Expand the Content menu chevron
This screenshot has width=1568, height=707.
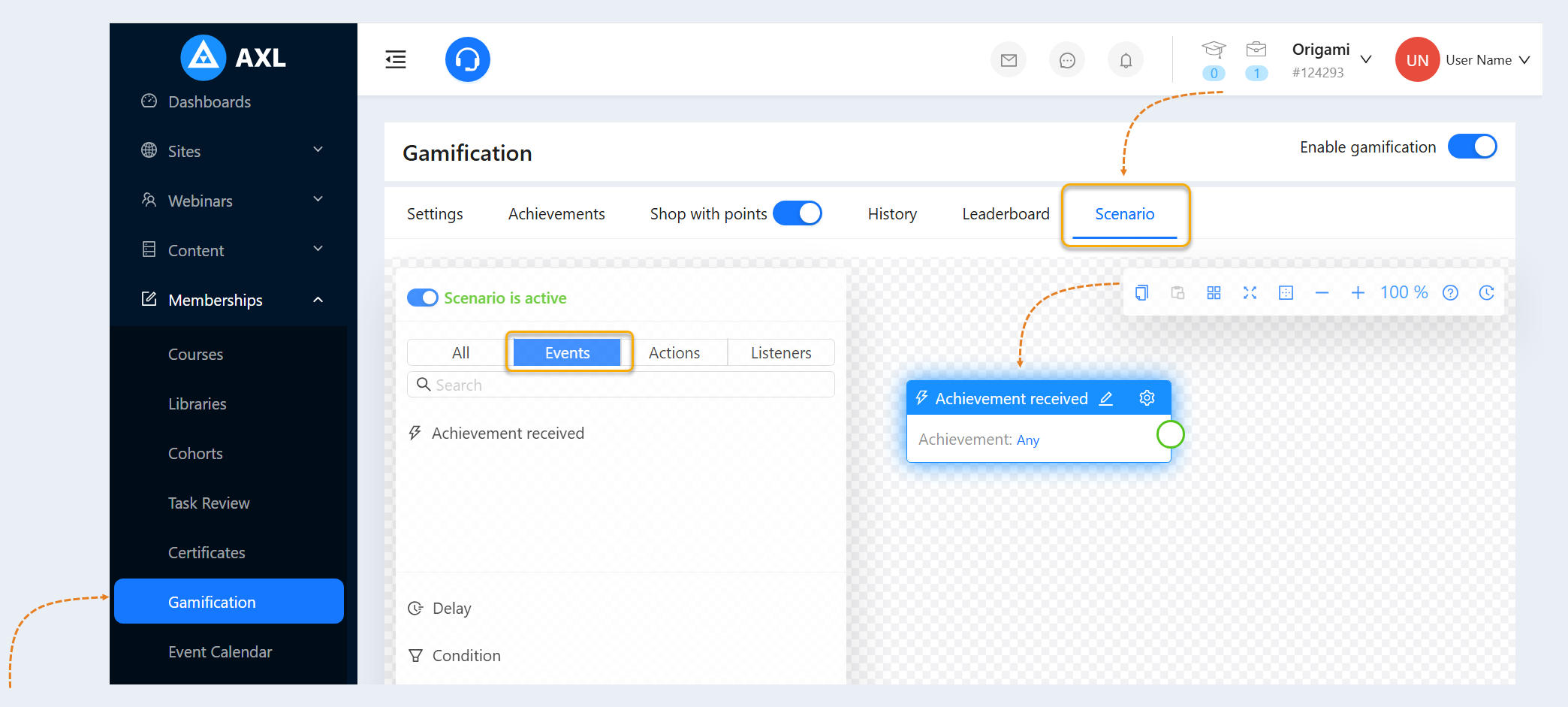318,249
